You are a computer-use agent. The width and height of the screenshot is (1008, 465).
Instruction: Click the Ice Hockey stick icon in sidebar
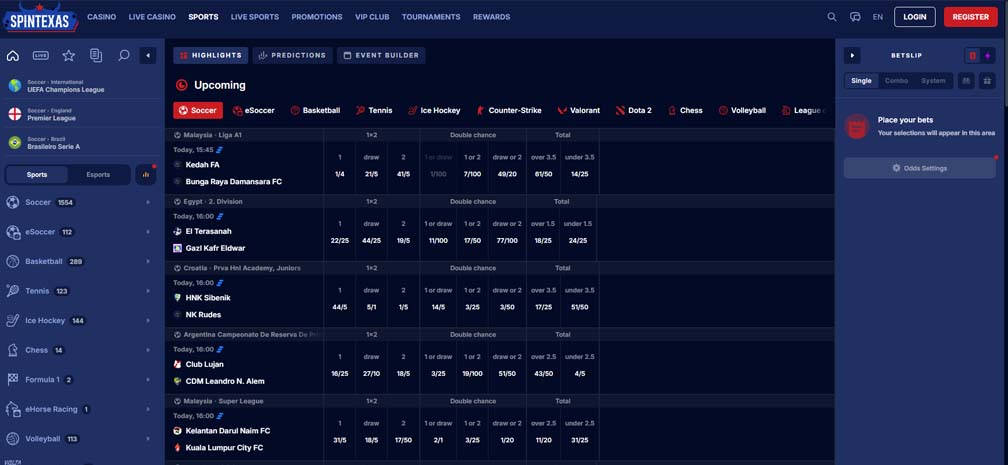[x=13, y=320]
